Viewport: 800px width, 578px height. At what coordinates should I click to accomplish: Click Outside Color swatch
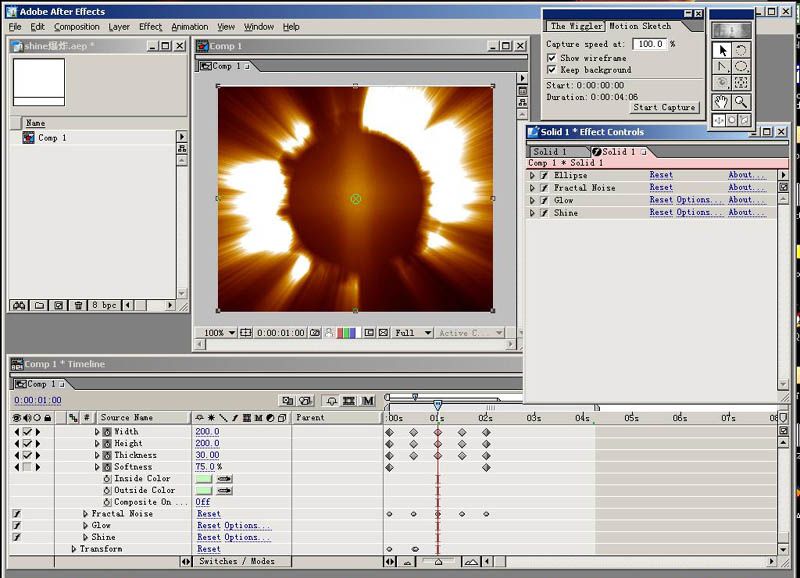pyautogui.click(x=203, y=490)
